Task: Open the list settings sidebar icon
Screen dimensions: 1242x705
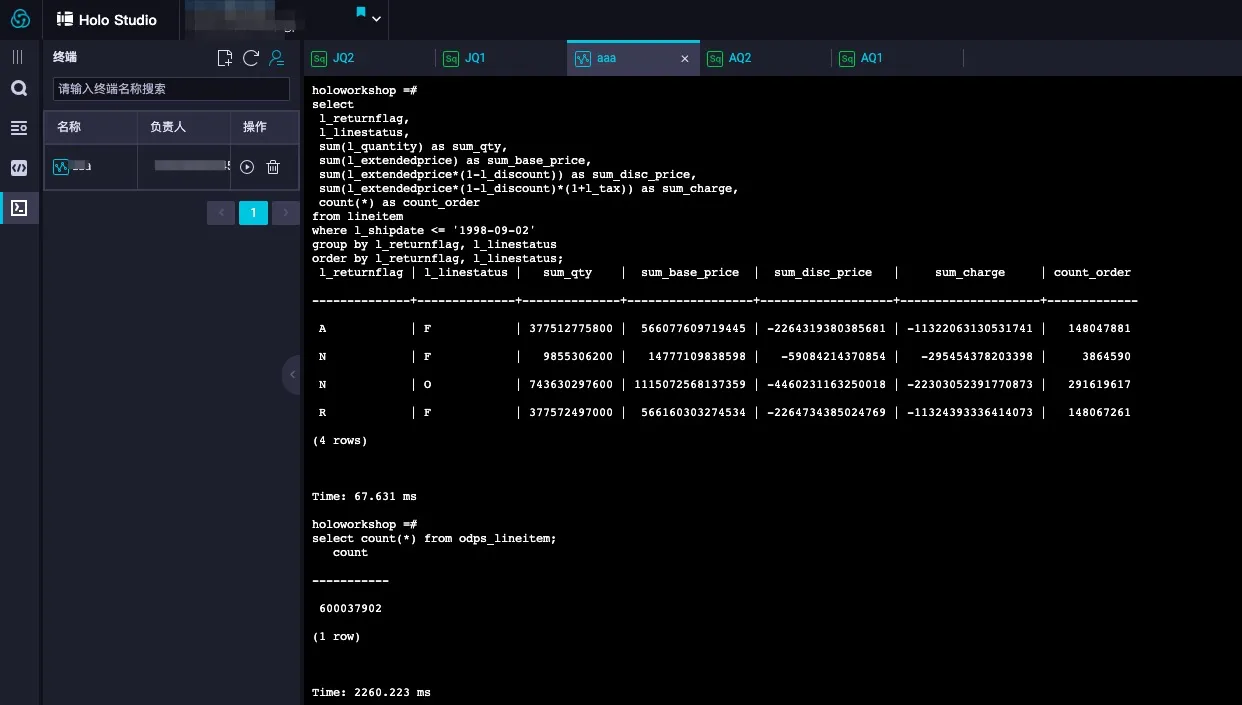Action: [19, 128]
